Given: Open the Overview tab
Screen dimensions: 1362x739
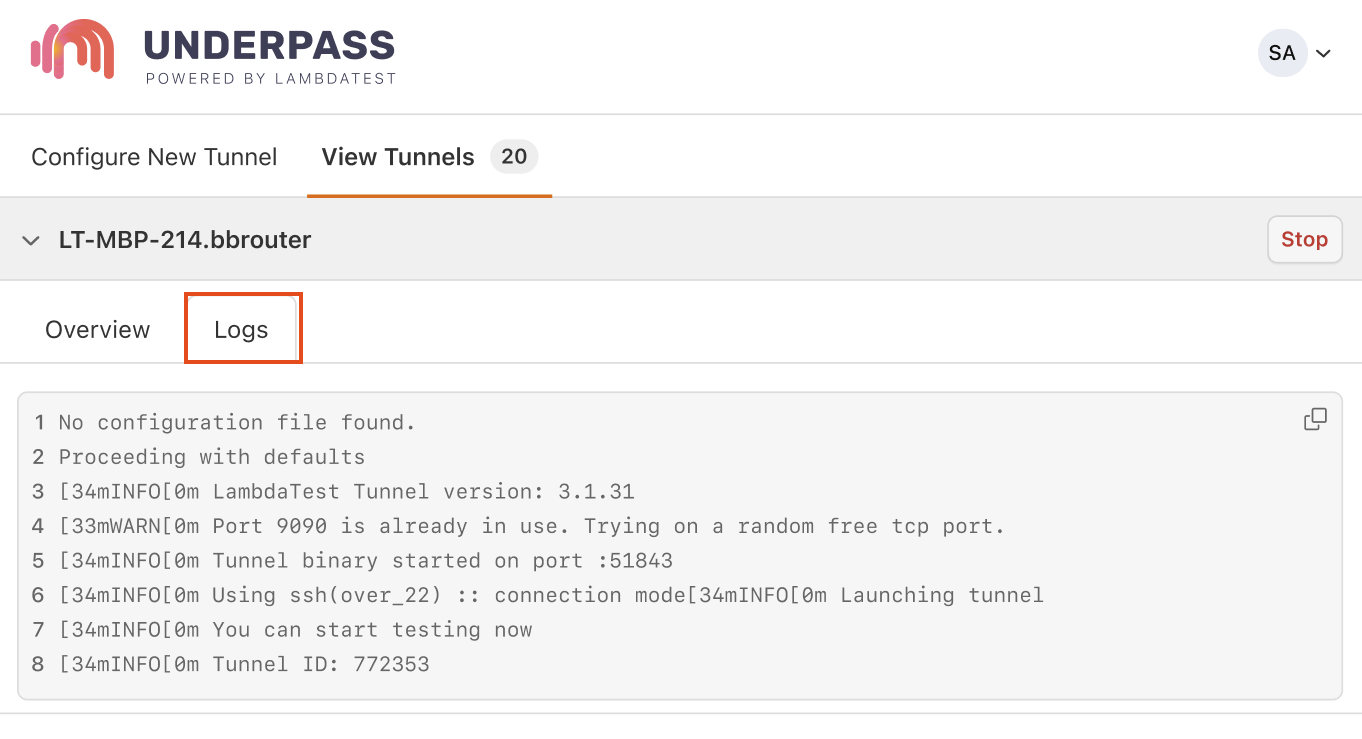Looking at the screenshot, I should (98, 329).
